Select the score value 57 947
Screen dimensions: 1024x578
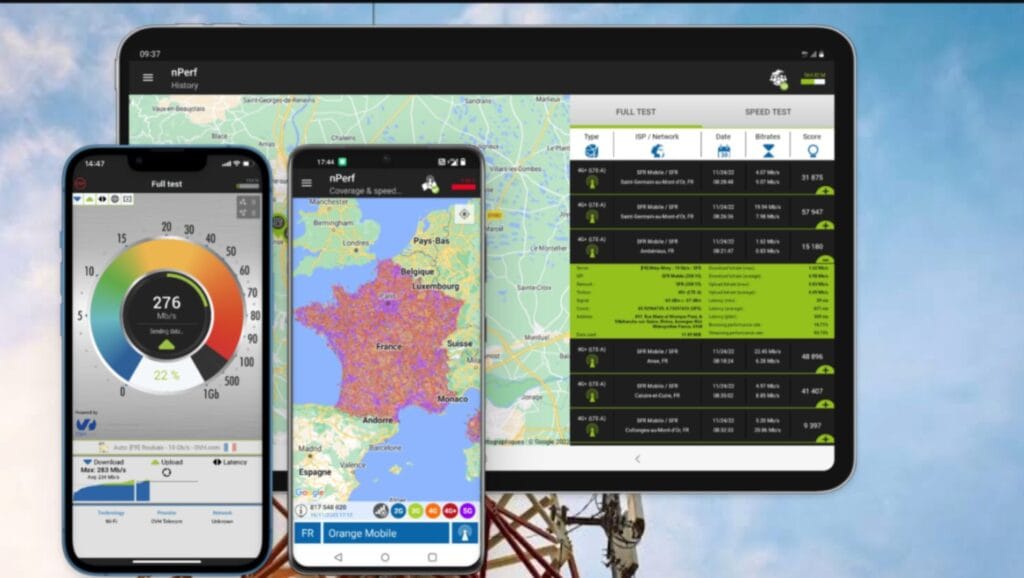click(812, 212)
